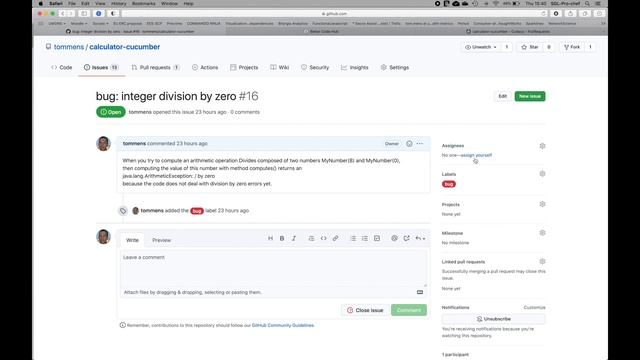This screenshot has height=360, width=640.
Task: Open the Issues tab
Action: (x=101, y=67)
